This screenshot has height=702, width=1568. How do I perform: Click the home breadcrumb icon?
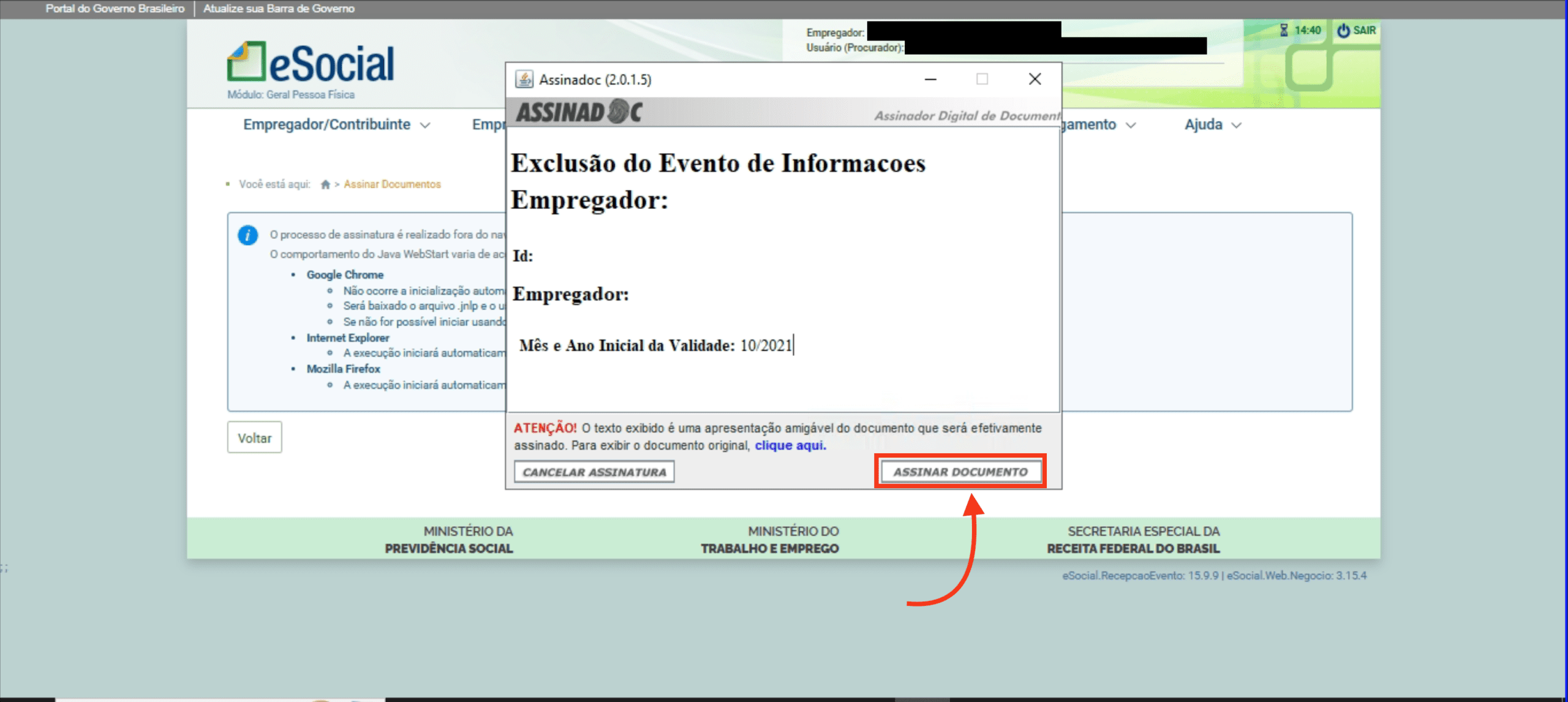[325, 184]
